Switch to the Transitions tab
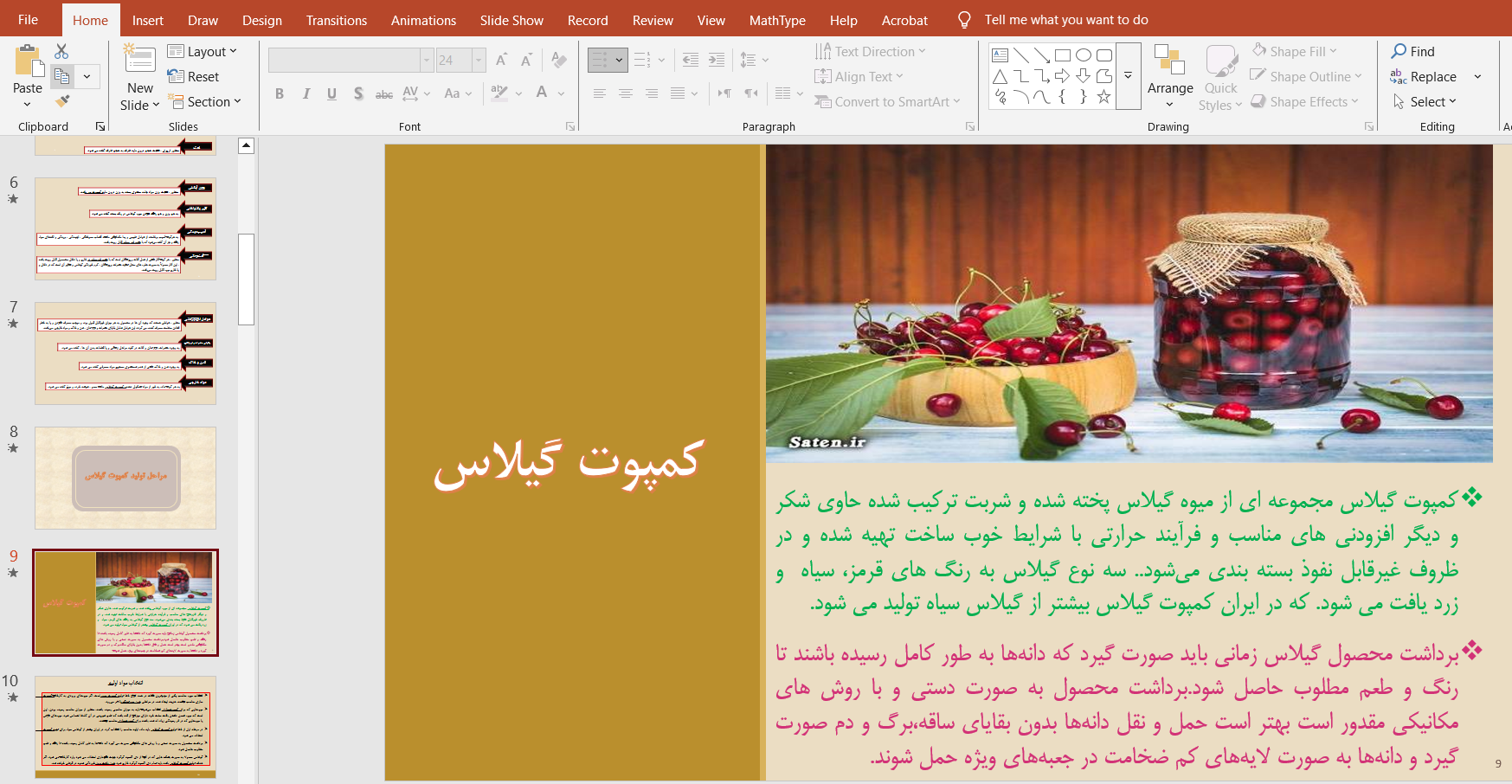The image size is (1512, 784). coord(336,20)
